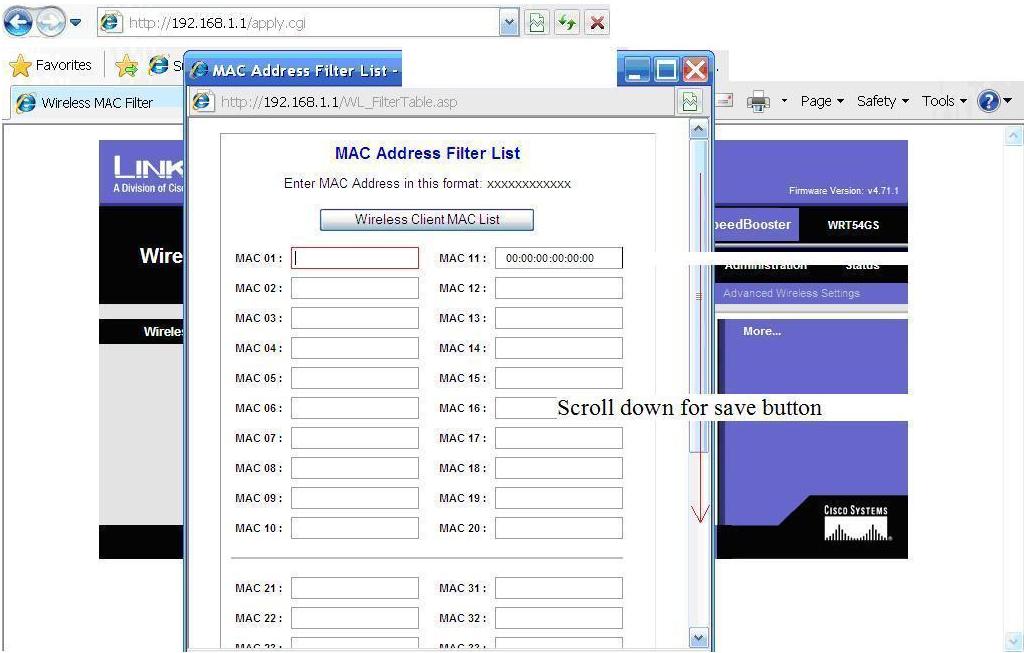Click the MAC 15 input field
The height and width of the screenshot is (653, 1024).
(x=559, y=378)
